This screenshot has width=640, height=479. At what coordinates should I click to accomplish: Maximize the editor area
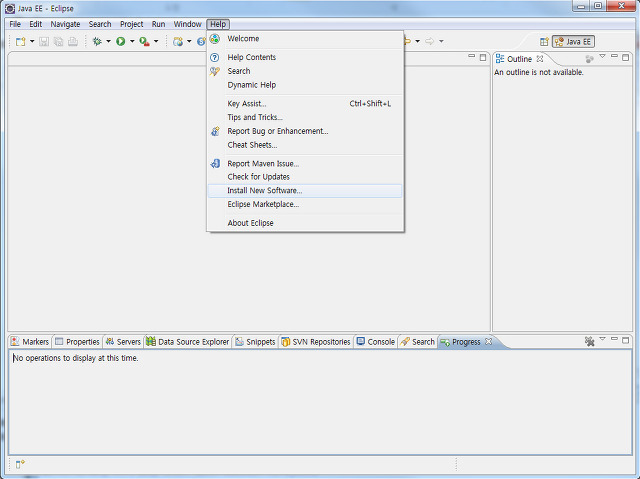pos(483,58)
